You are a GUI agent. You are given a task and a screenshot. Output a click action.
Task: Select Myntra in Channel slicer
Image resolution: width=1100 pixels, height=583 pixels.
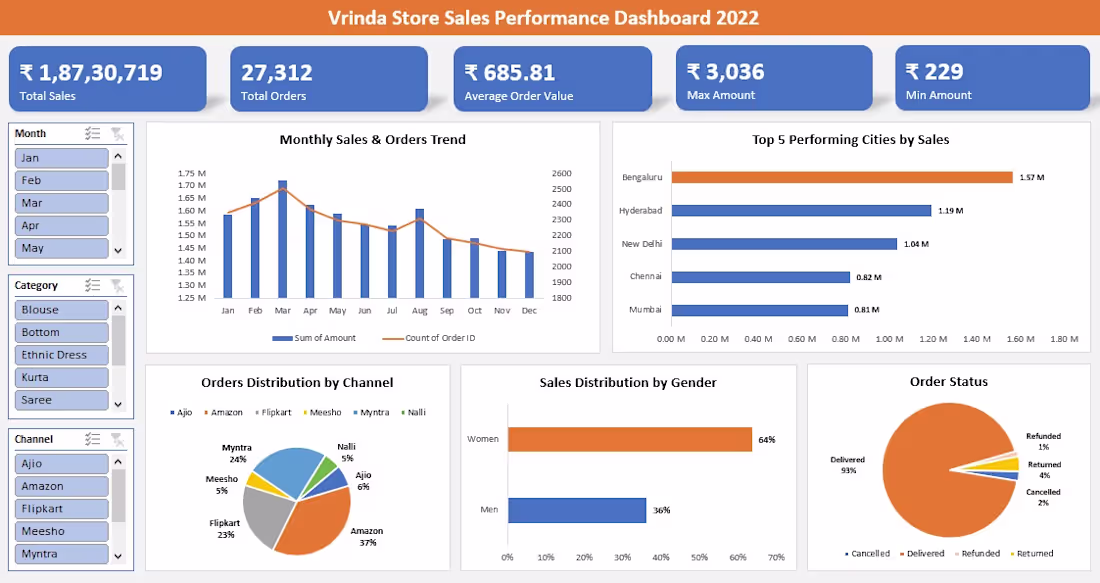62,553
